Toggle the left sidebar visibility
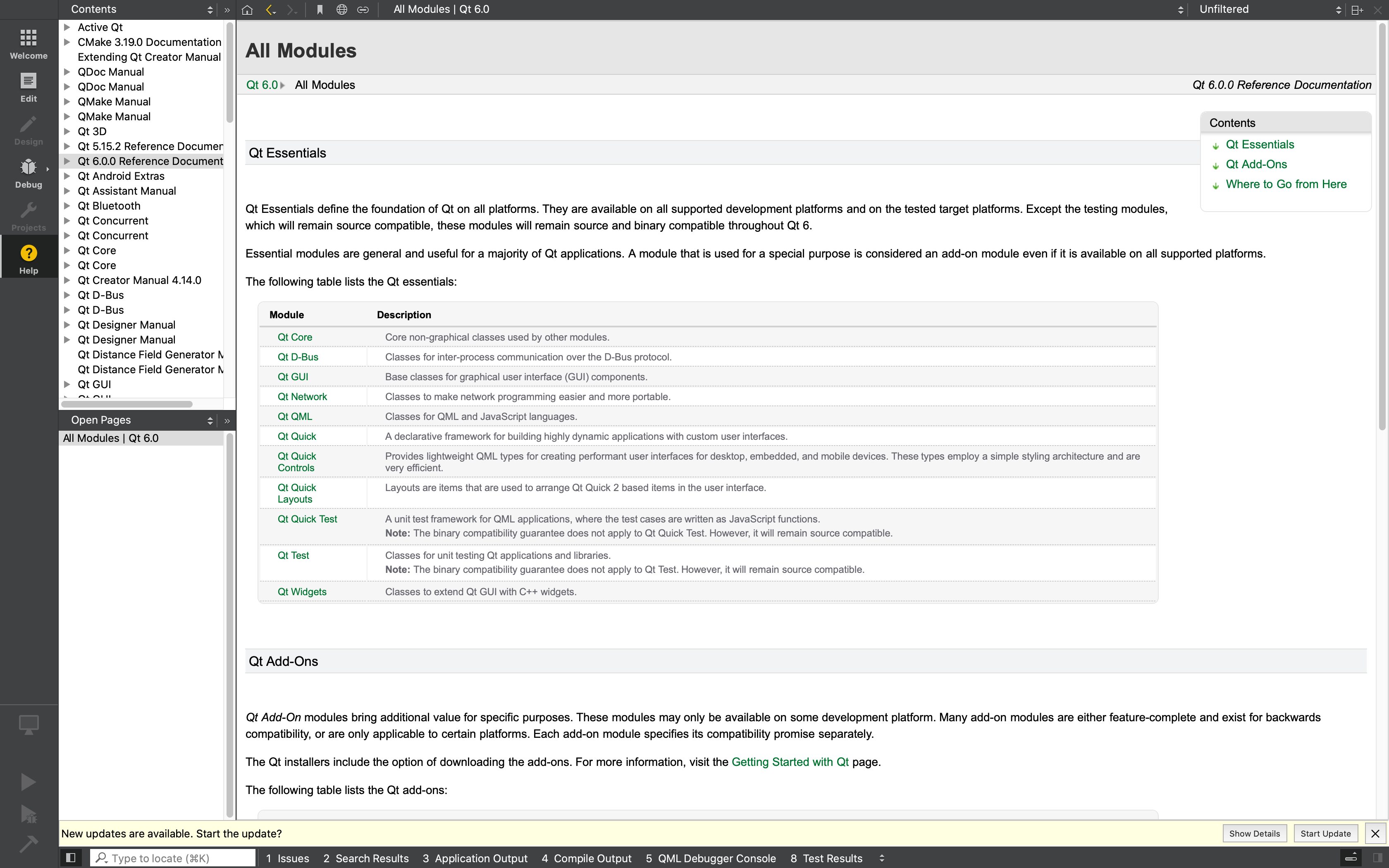Screen dimensions: 1389x868 tap(71, 858)
